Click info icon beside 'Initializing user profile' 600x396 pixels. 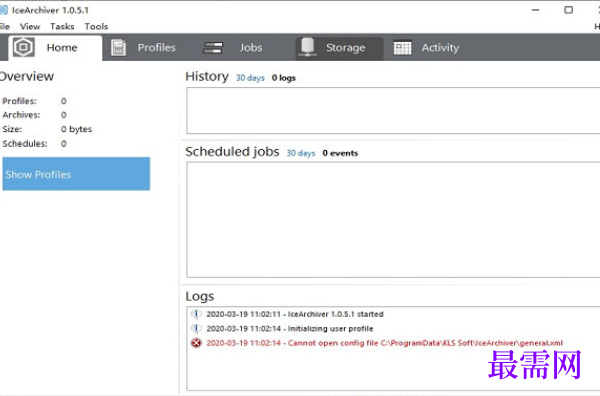(x=196, y=328)
